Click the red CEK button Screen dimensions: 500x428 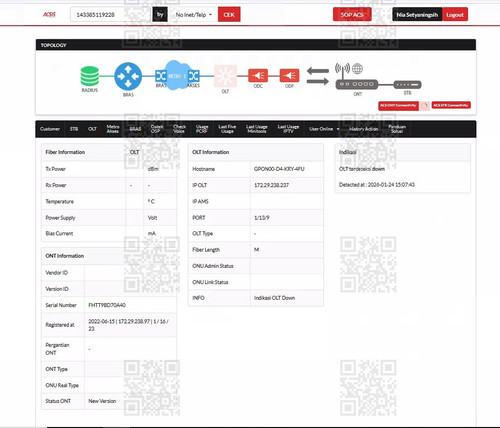[229, 15]
